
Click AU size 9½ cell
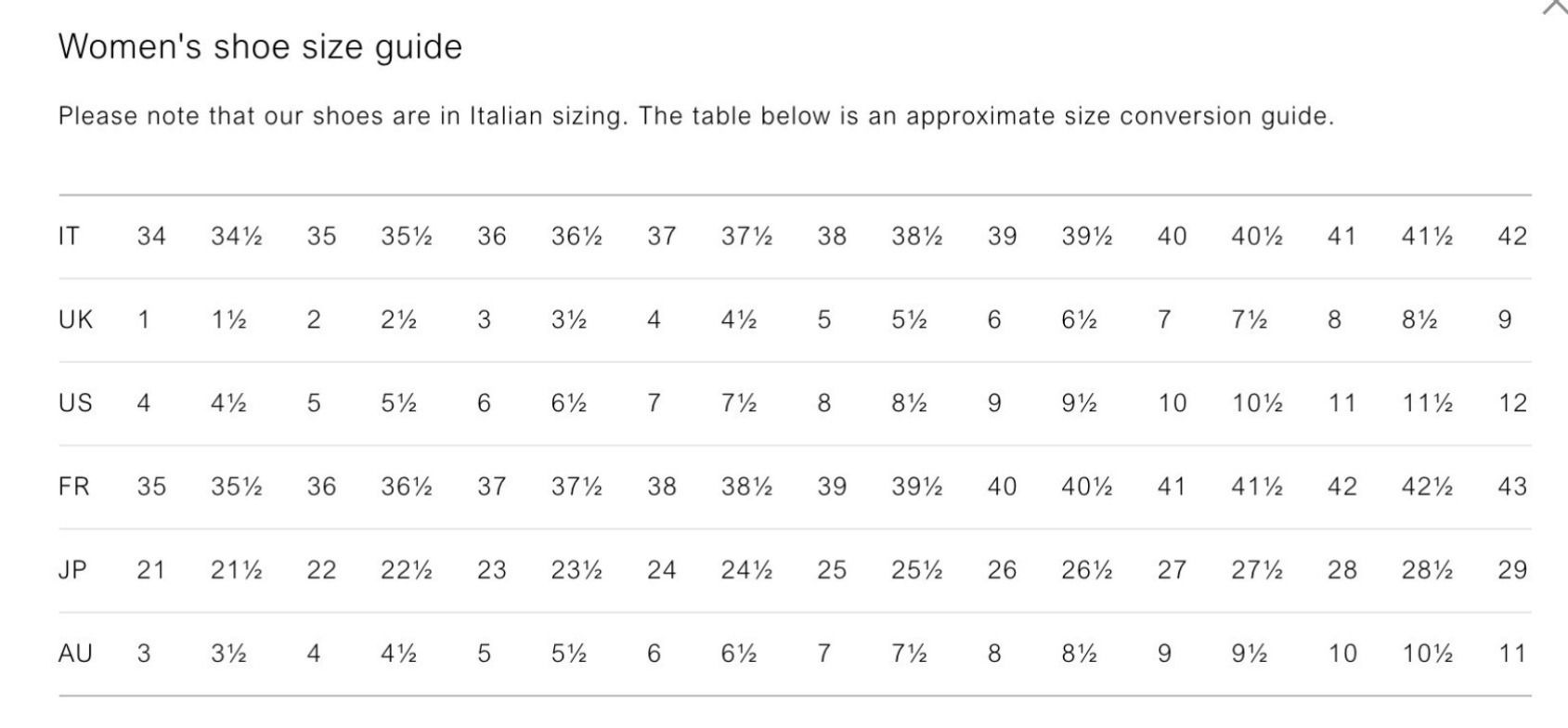click(1250, 653)
